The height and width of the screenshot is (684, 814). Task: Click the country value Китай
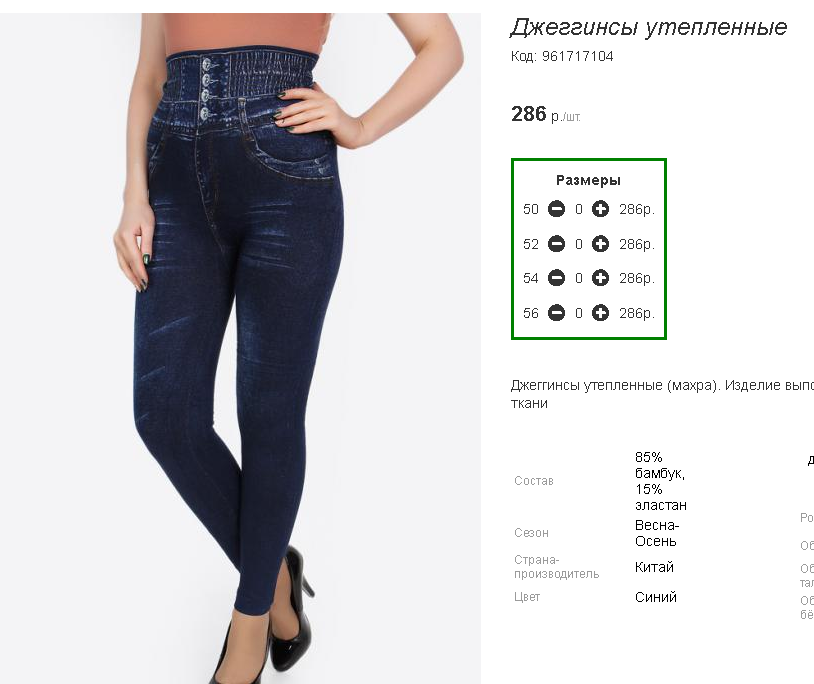[654, 567]
